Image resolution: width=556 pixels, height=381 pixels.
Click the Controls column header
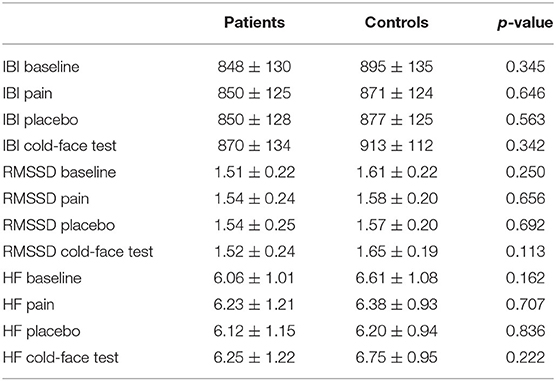pyautogui.click(x=396, y=23)
